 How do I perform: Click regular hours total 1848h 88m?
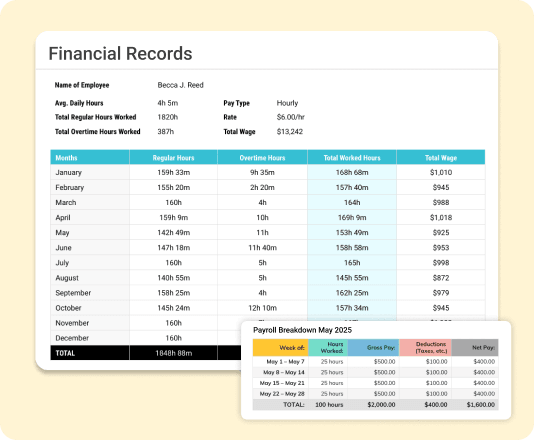pos(173,353)
